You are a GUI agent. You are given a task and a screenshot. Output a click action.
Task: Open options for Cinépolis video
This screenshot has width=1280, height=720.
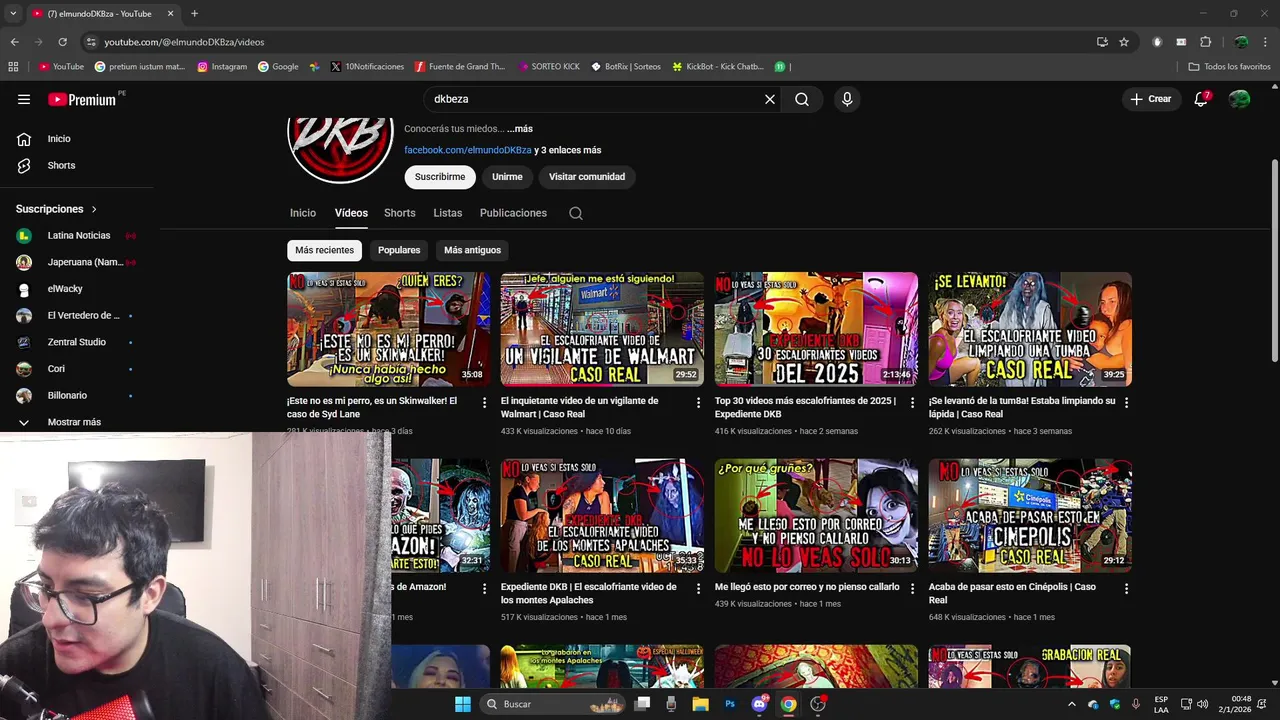pos(1126,588)
